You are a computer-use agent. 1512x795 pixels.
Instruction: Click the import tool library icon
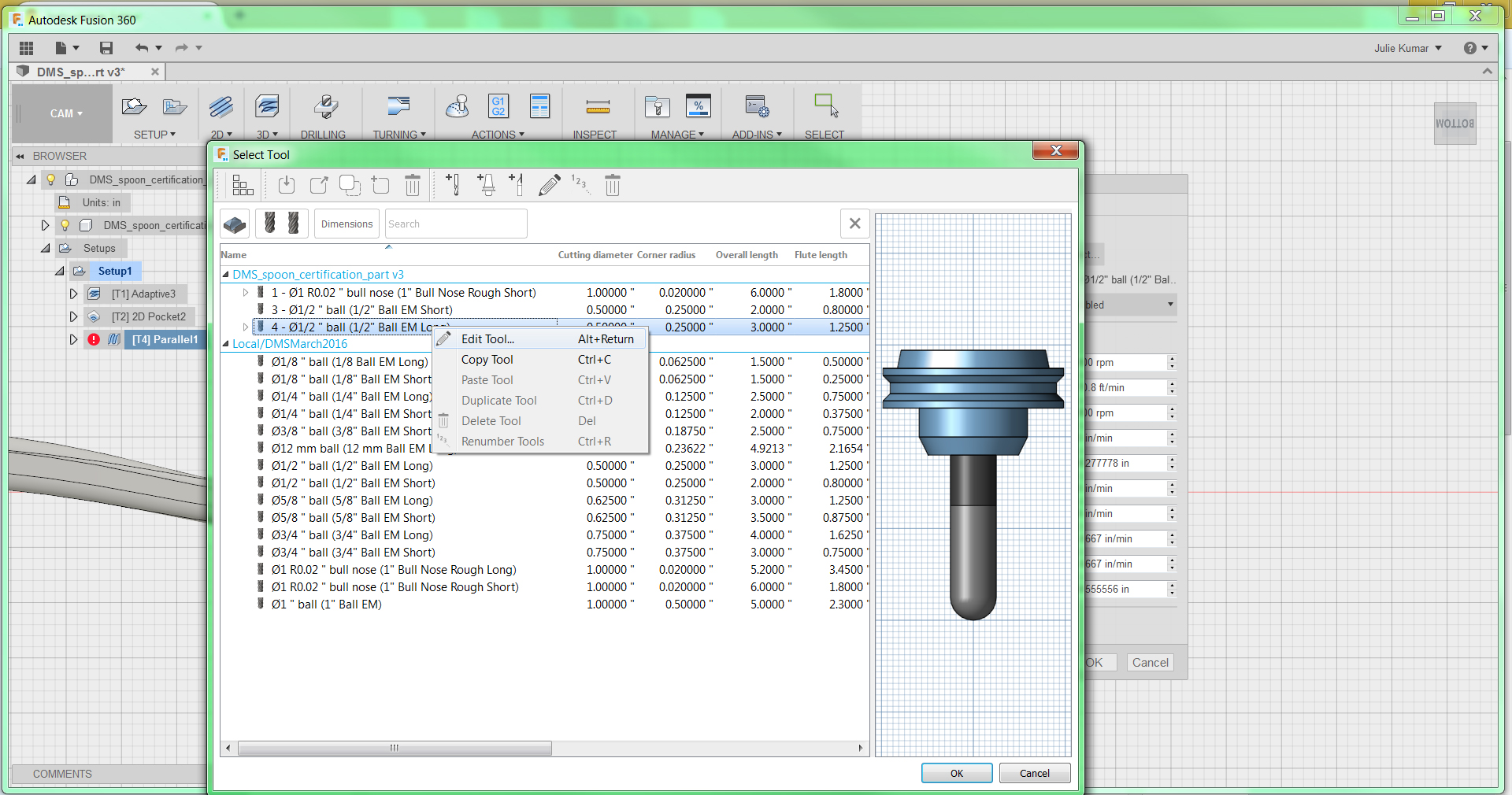point(287,185)
